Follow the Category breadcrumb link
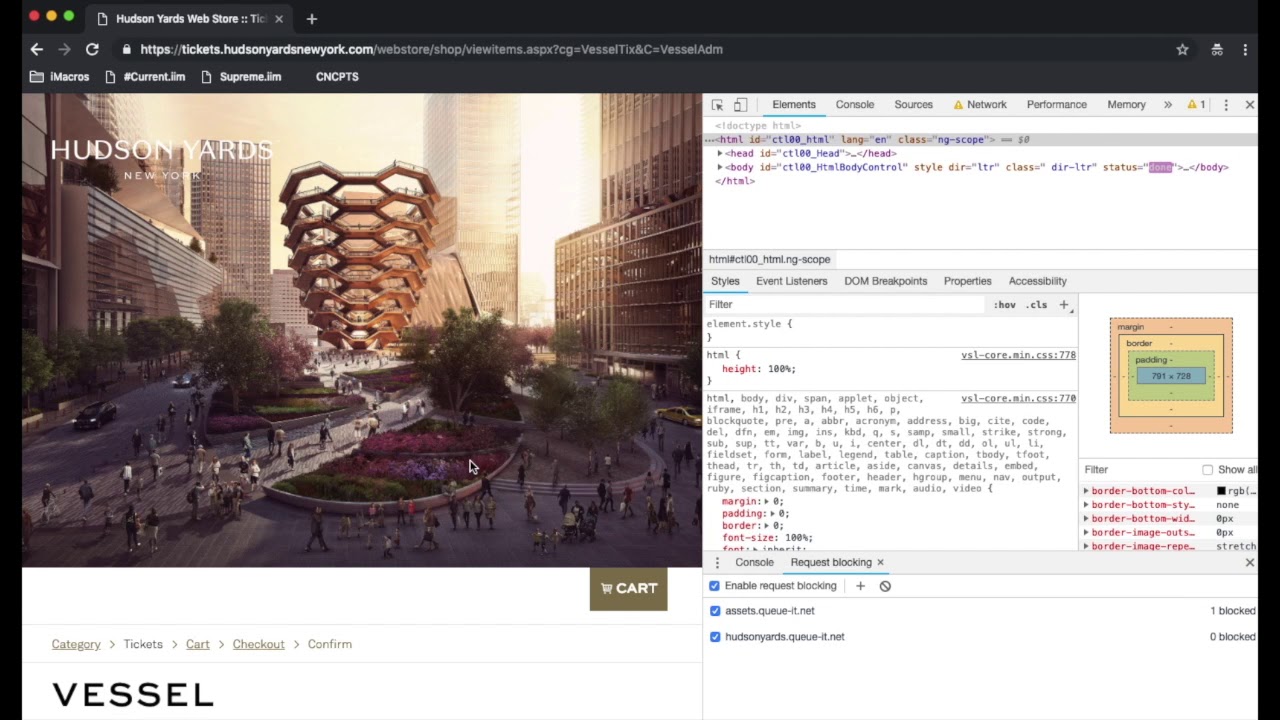 [x=76, y=645]
